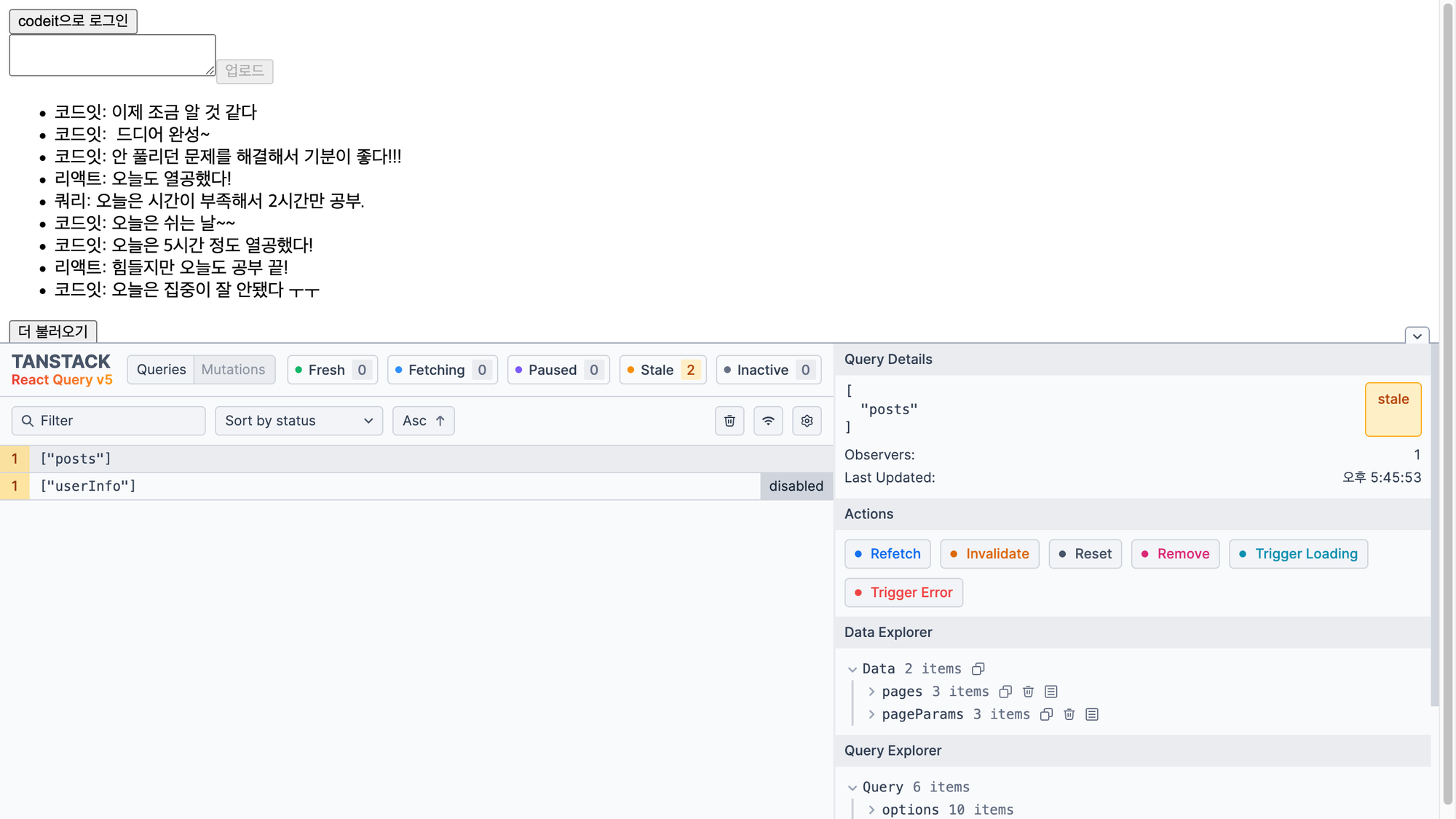Open devtools settings gear icon

[807, 421]
